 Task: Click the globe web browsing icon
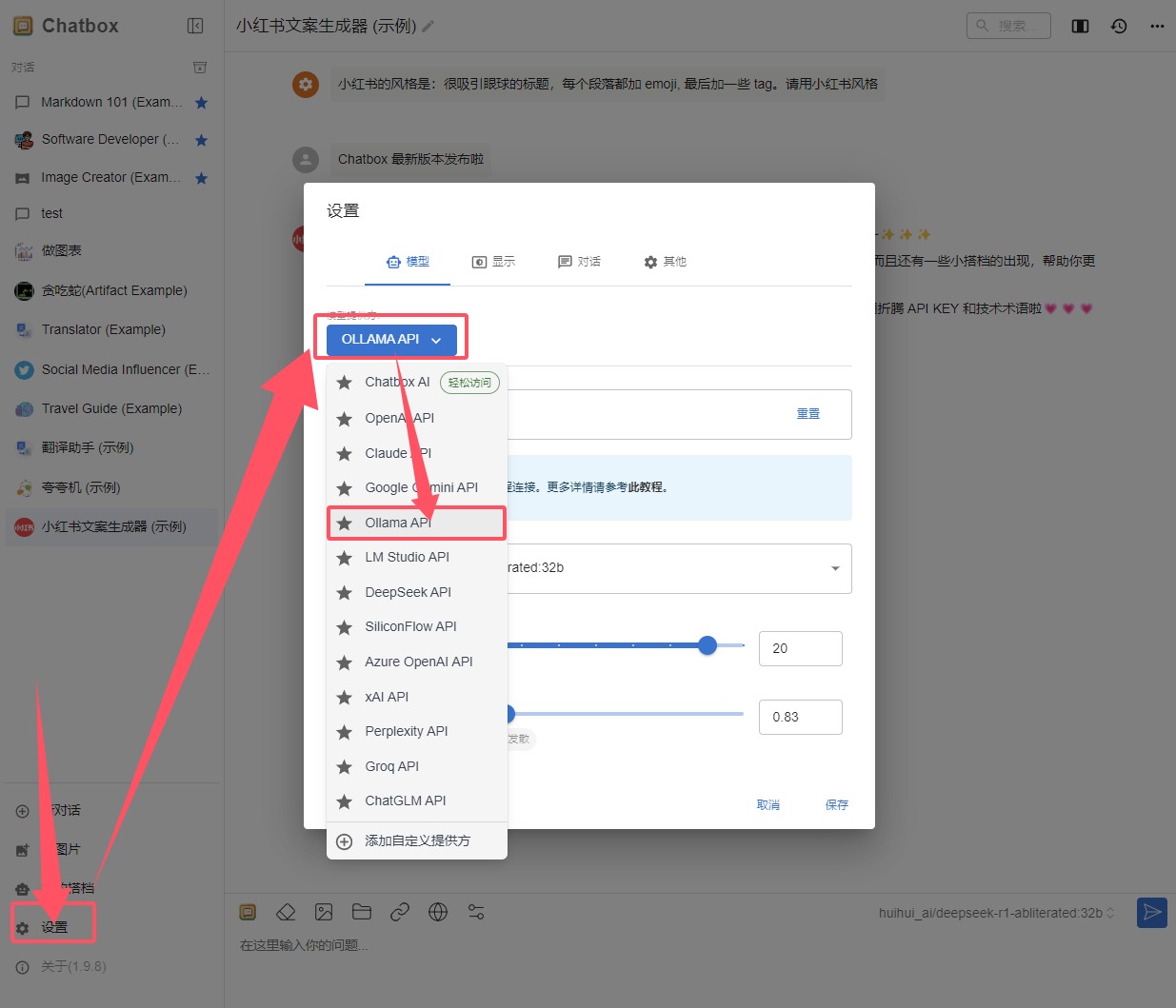[x=438, y=912]
